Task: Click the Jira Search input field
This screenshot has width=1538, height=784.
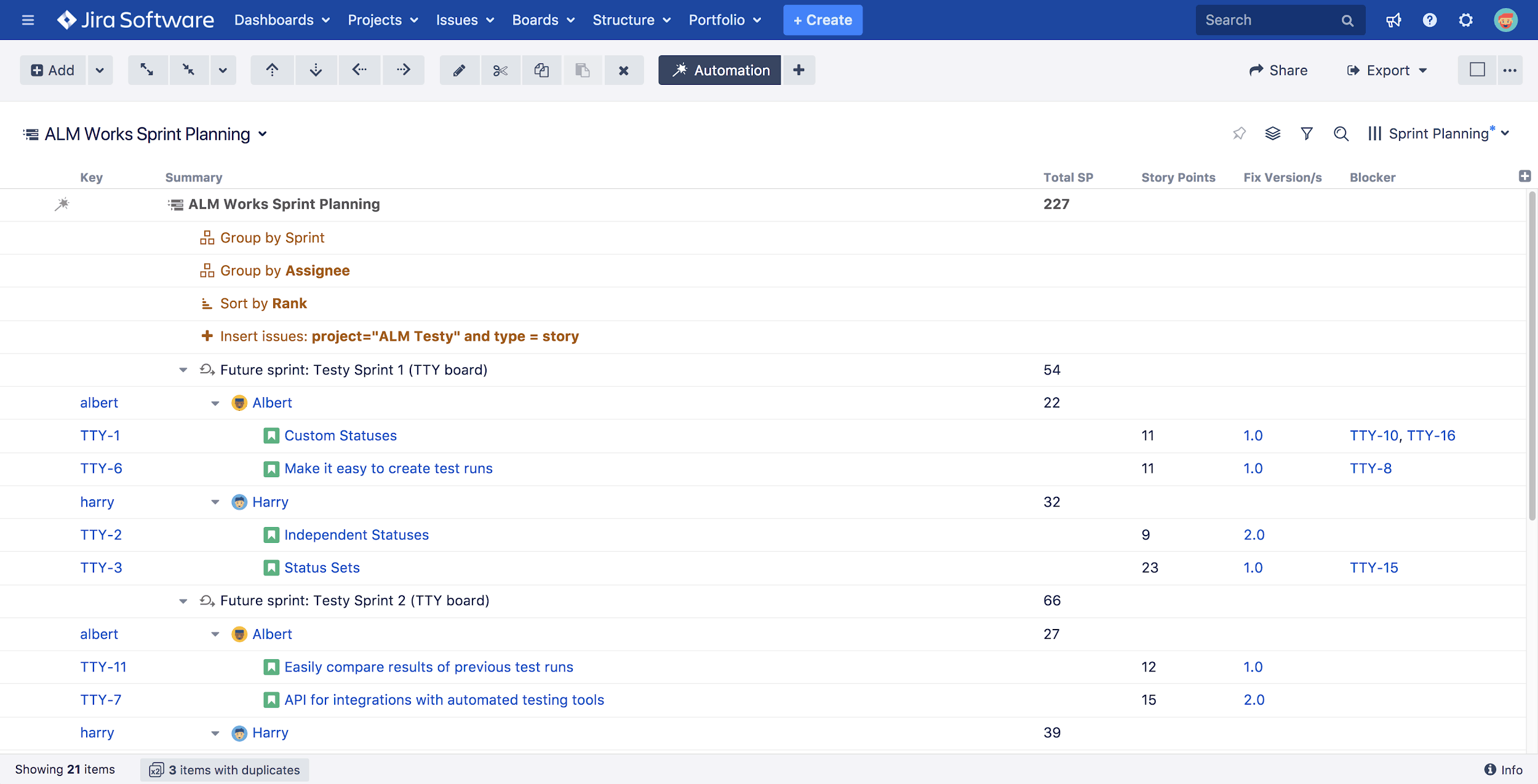Action: (1270, 20)
